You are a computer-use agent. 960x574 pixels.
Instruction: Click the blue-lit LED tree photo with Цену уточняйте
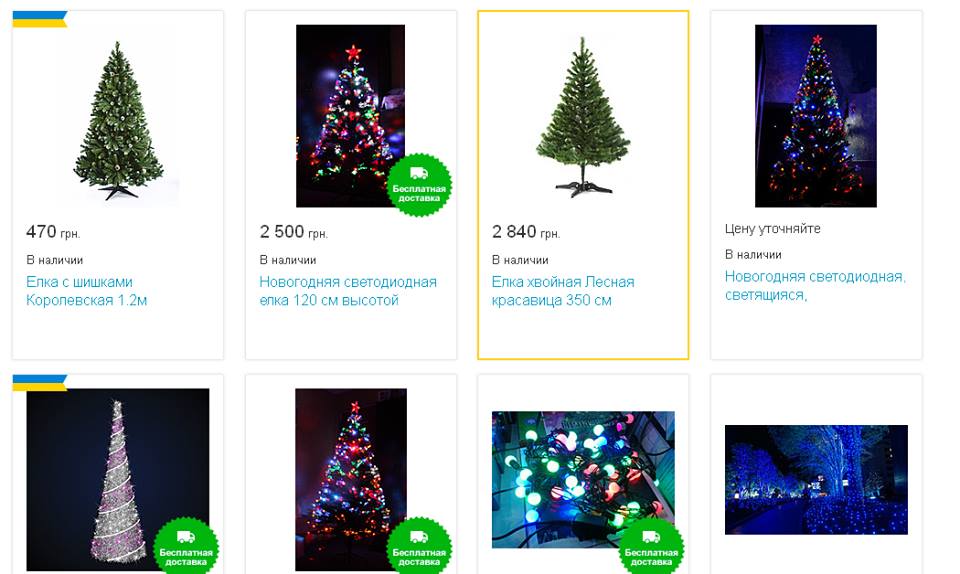click(x=816, y=116)
